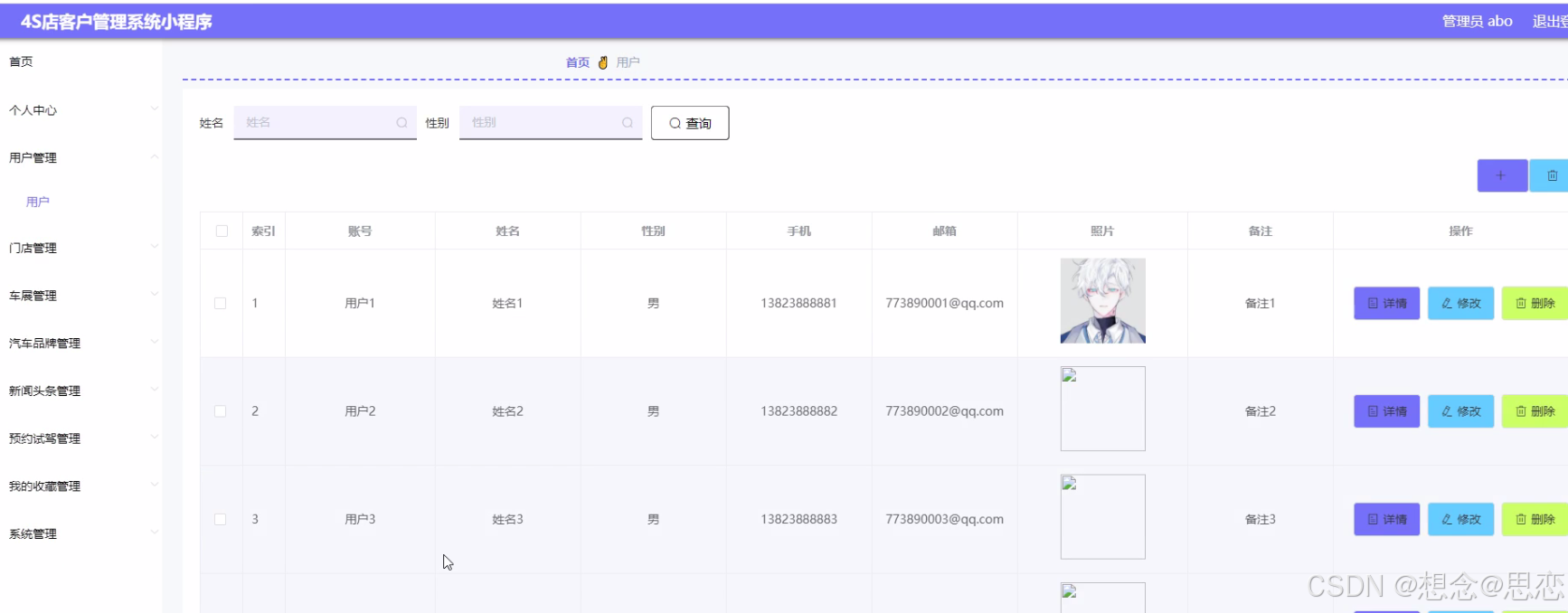Click the search icon in 性别 field
The image size is (1568, 613).
[628, 123]
